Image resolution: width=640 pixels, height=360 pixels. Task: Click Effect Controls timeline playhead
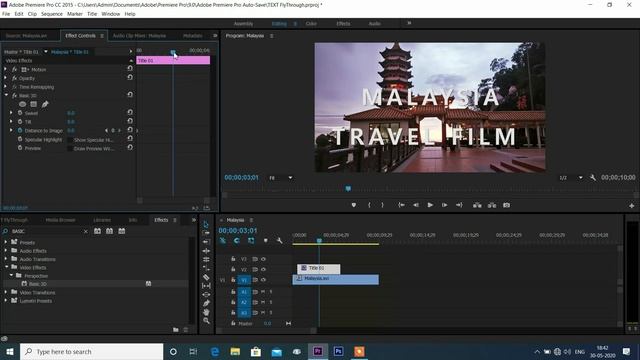pyautogui.click(x=173, y=52)
